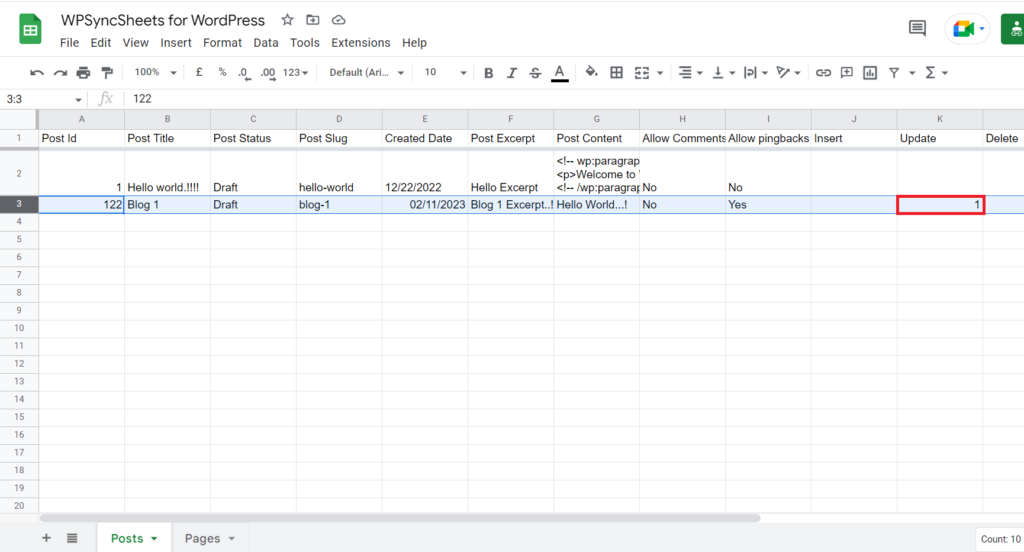This screenshot has height=552, width=1024.
Task: Open the Extensions menu
Action: 360,42
